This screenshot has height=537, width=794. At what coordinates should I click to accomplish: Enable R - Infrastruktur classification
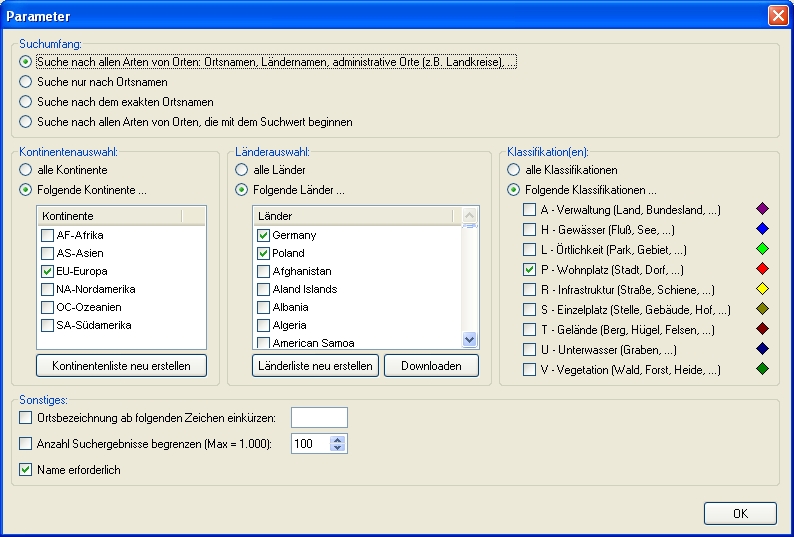pyautogui.click(x=529, y=290)
